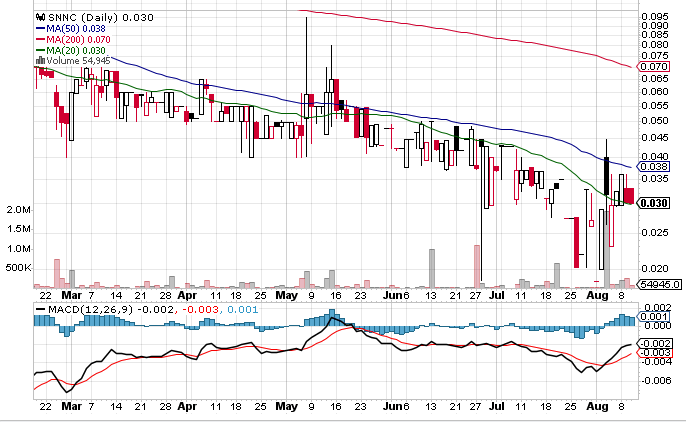Click the 0.065 price axis label
This screenshot has width=686, height=422.
[x=655, y=79]
